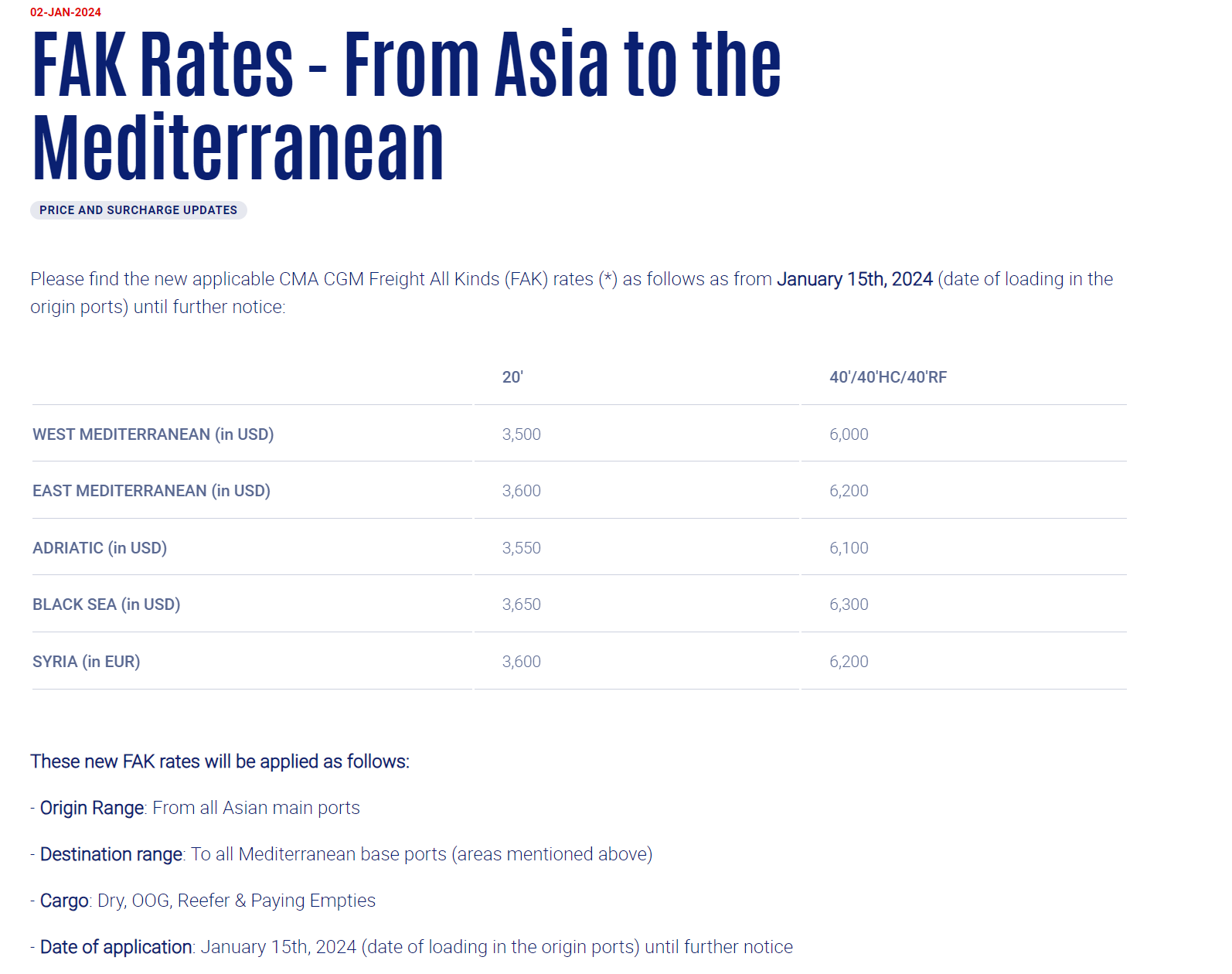Click the bold January 15th, 2024 intro text

[854, 279]
